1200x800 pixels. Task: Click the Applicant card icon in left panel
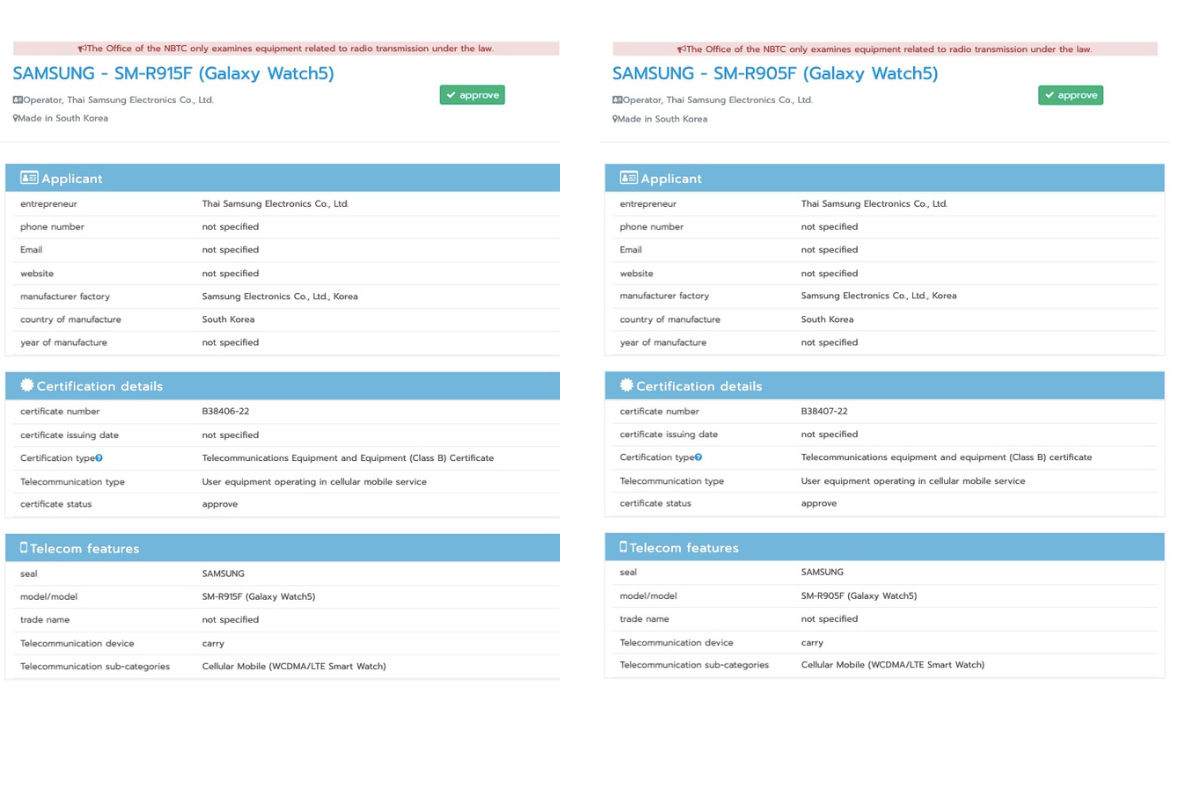point(29,178)
